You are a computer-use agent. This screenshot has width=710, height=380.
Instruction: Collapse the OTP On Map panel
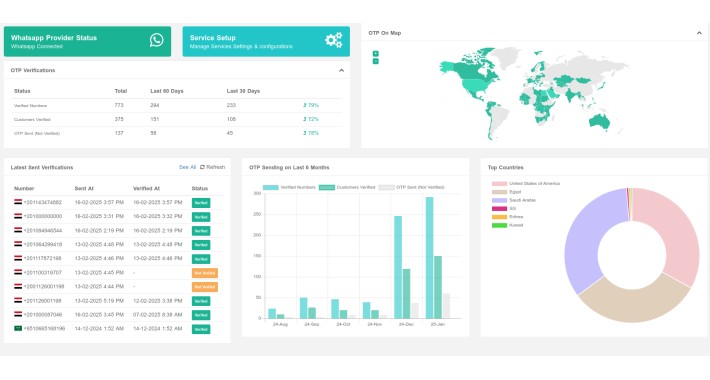699,33
